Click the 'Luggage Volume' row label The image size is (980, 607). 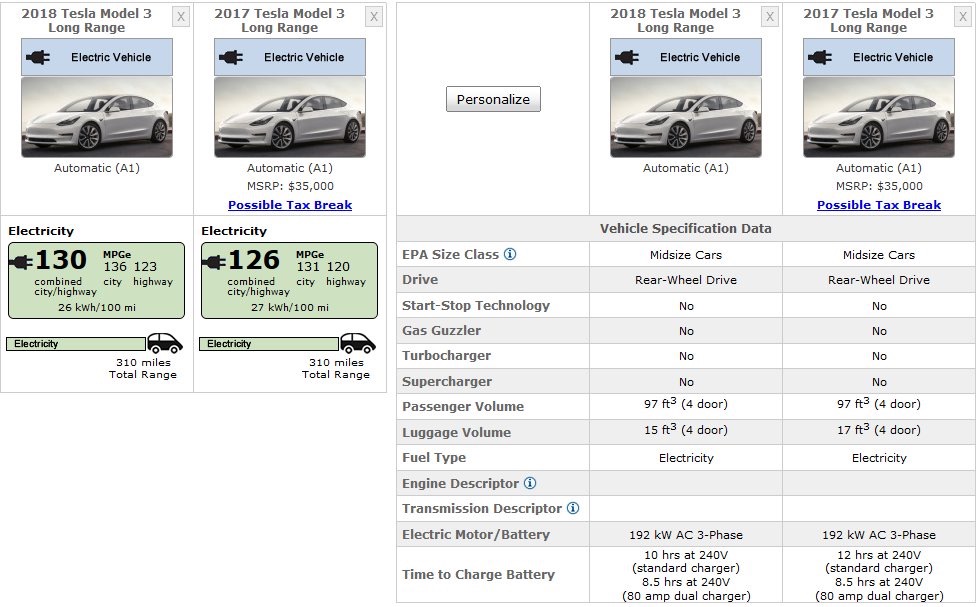(456, 432)
